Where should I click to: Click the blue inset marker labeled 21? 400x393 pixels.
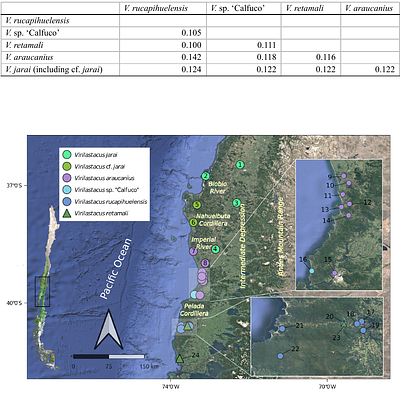[282, 329]
